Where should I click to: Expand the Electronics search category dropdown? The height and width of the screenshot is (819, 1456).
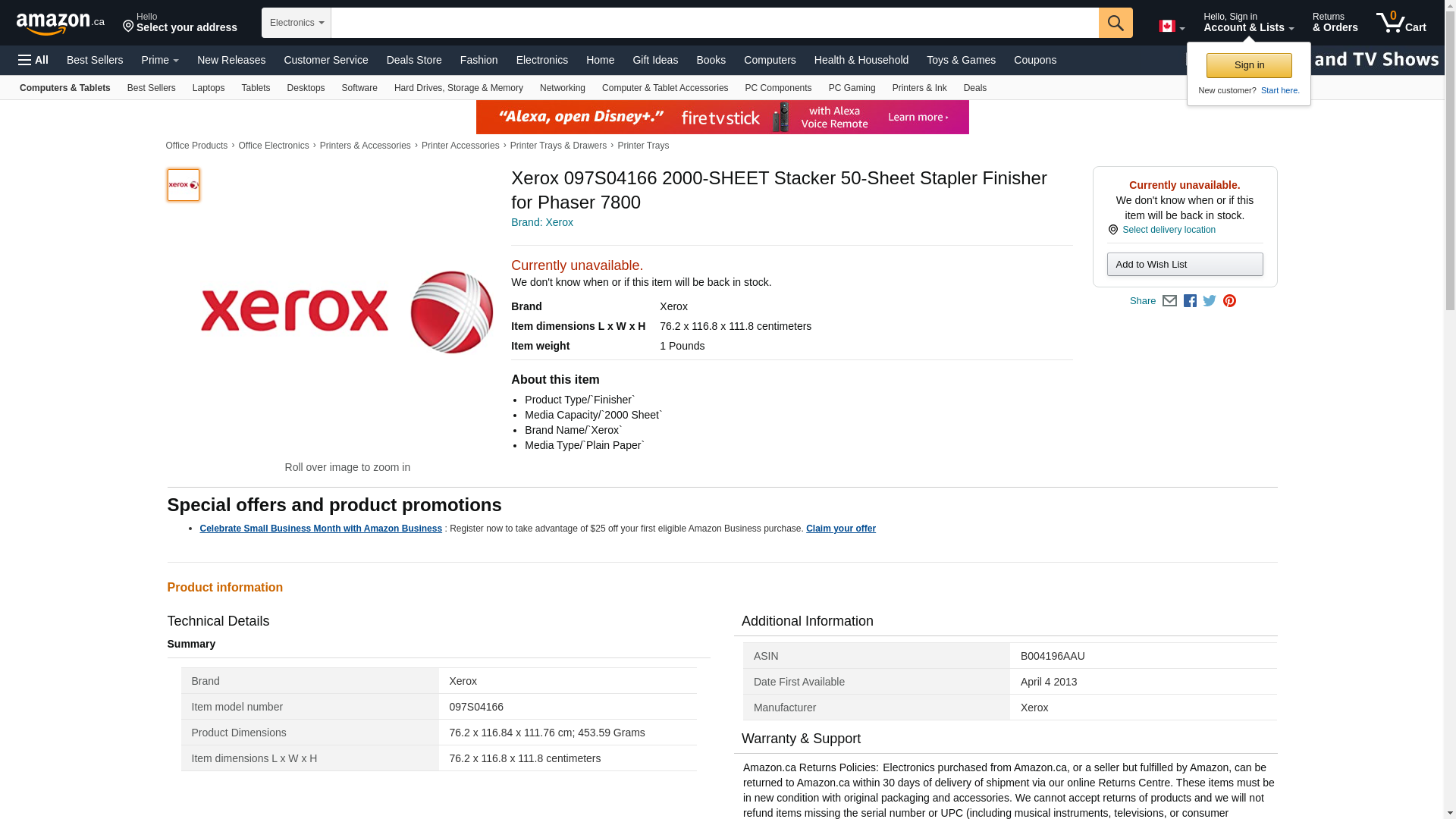(296, 23)
